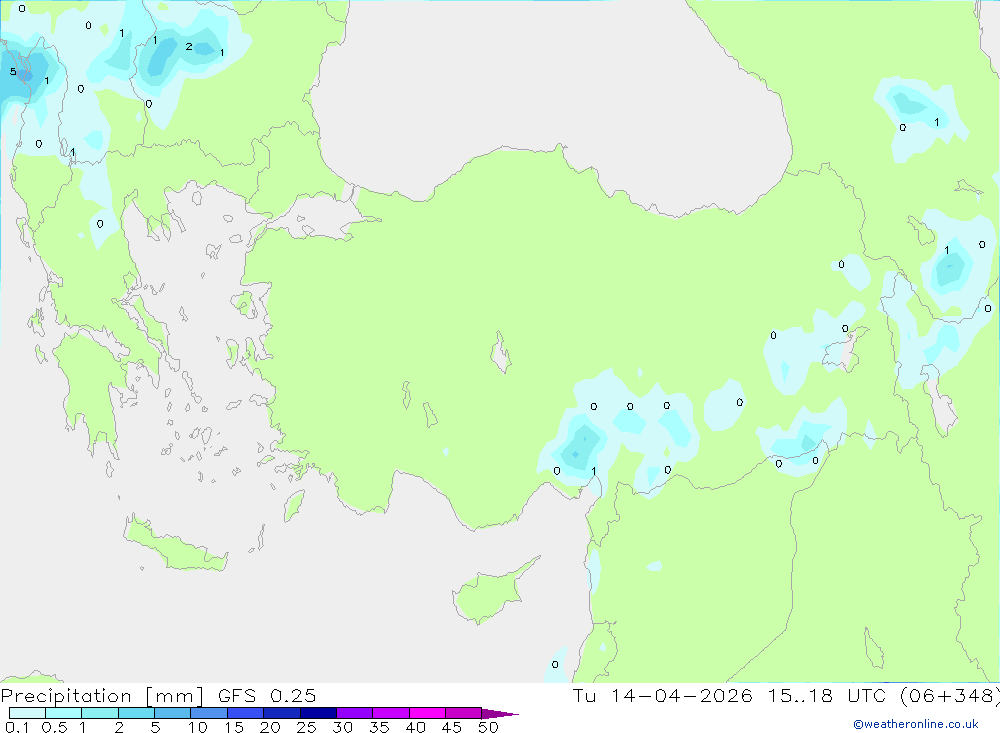This screenshot has width=1000, height=733.
Task: Click the "25" legend scale label
Action: click(306, 727)
